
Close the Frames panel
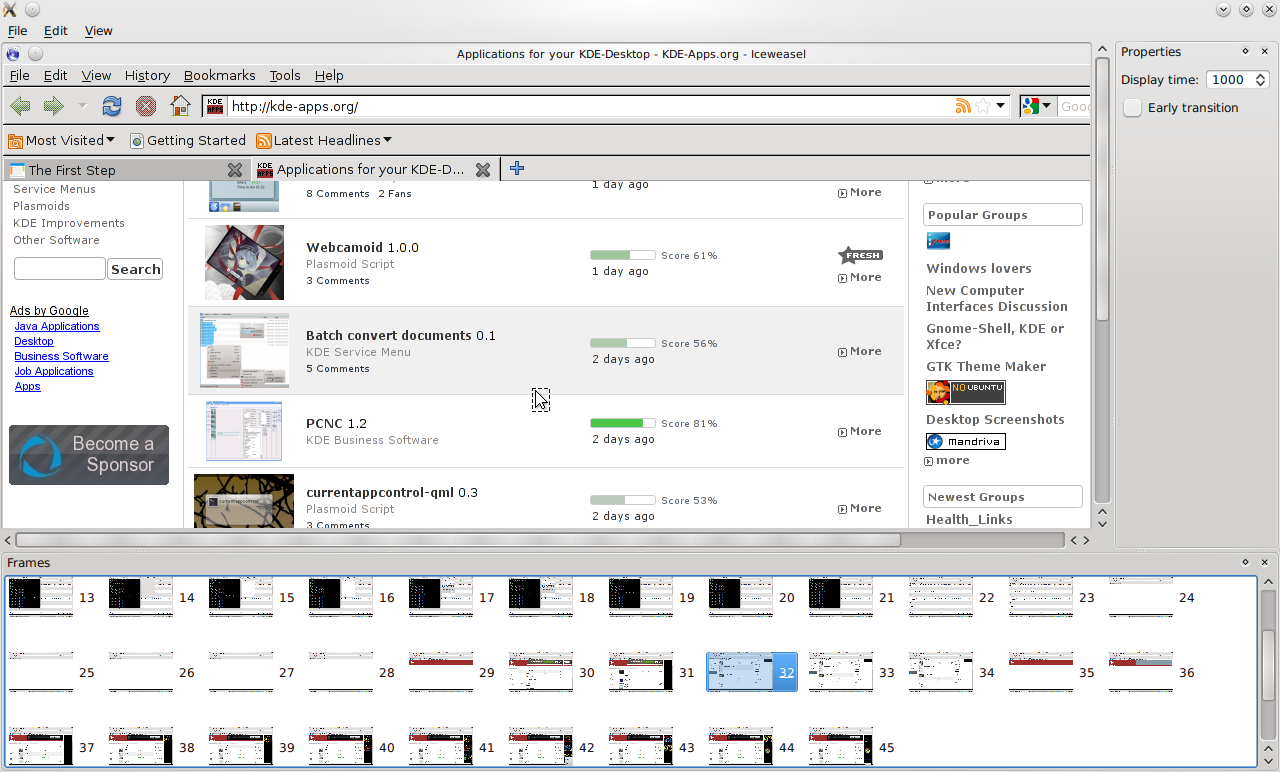click(x=1265, y=563)
